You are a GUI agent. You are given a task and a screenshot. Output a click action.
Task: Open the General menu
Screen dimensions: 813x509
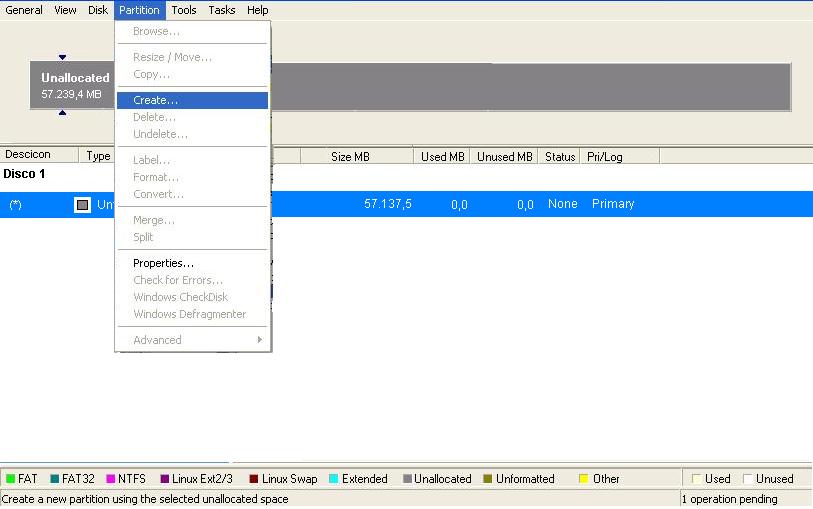(24, 10)
